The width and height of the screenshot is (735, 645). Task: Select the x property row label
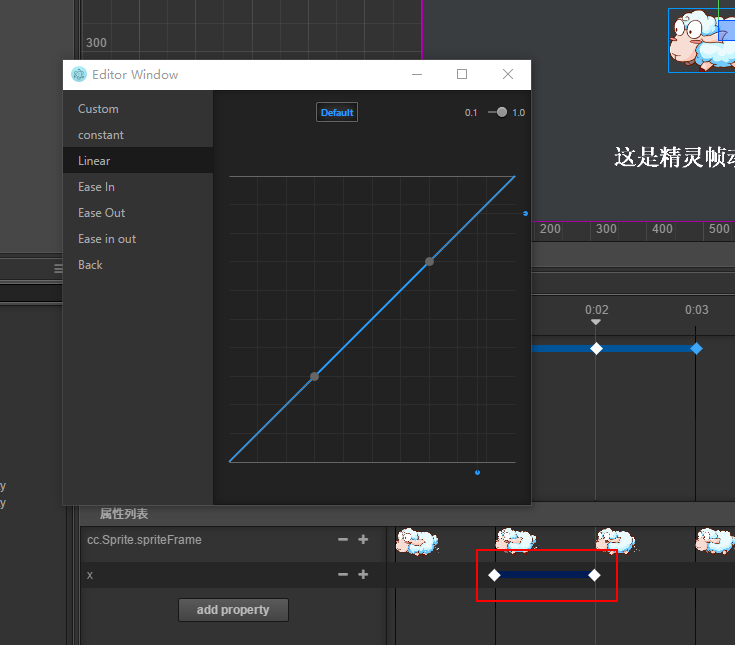[90, 575]
